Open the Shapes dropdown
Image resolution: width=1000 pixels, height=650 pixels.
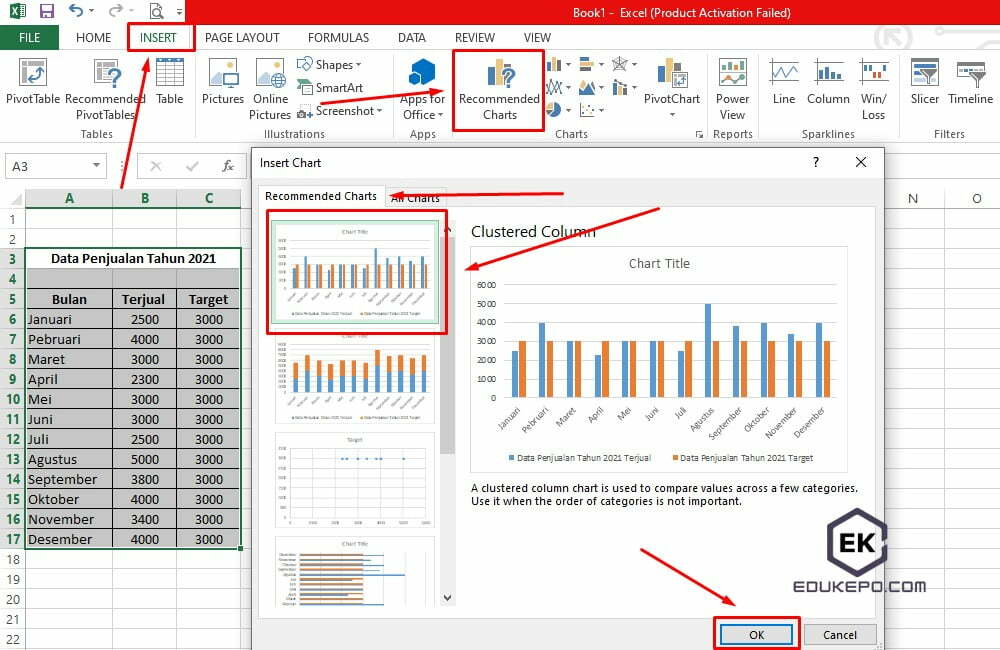333,64
